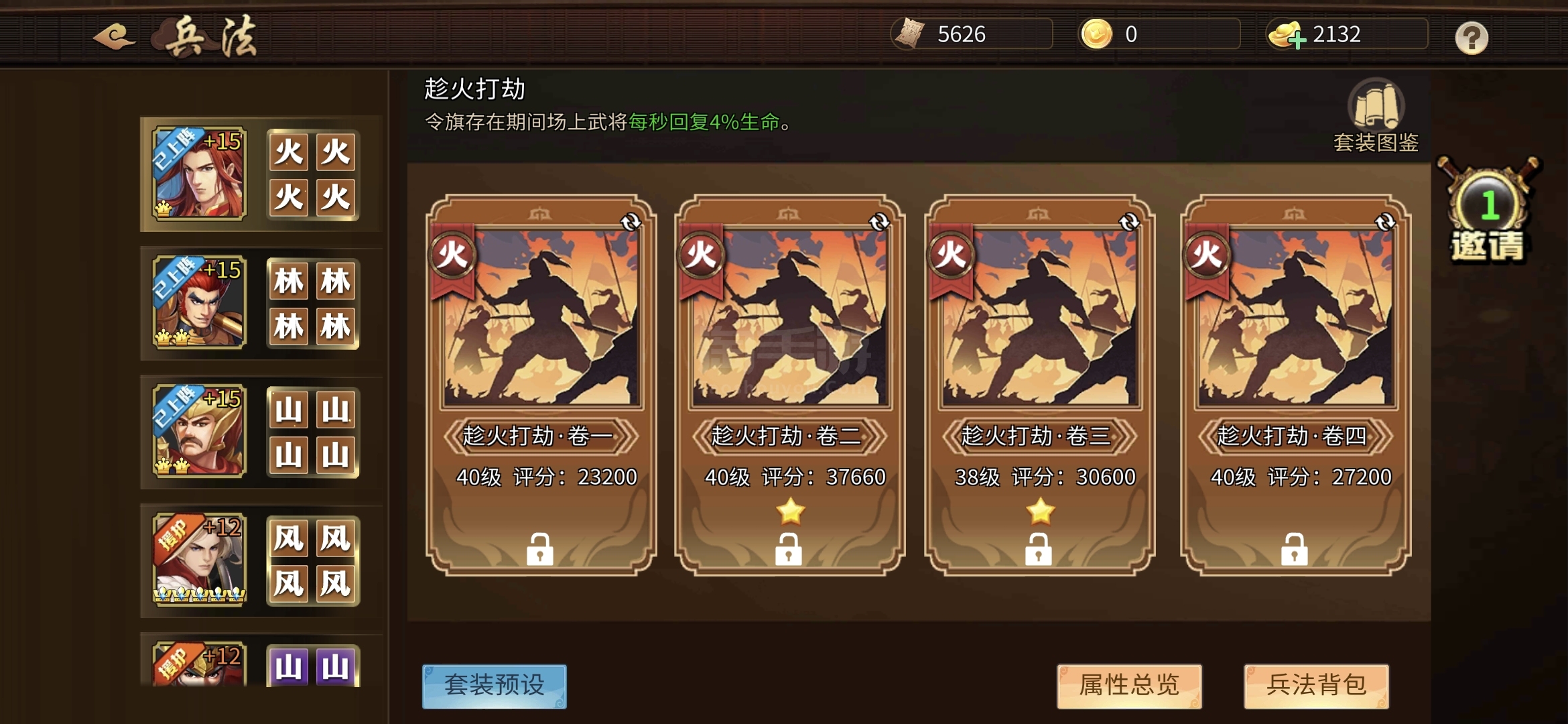
Task: Click the swap arrows on 卷一 card
Action: click(631, 222)
